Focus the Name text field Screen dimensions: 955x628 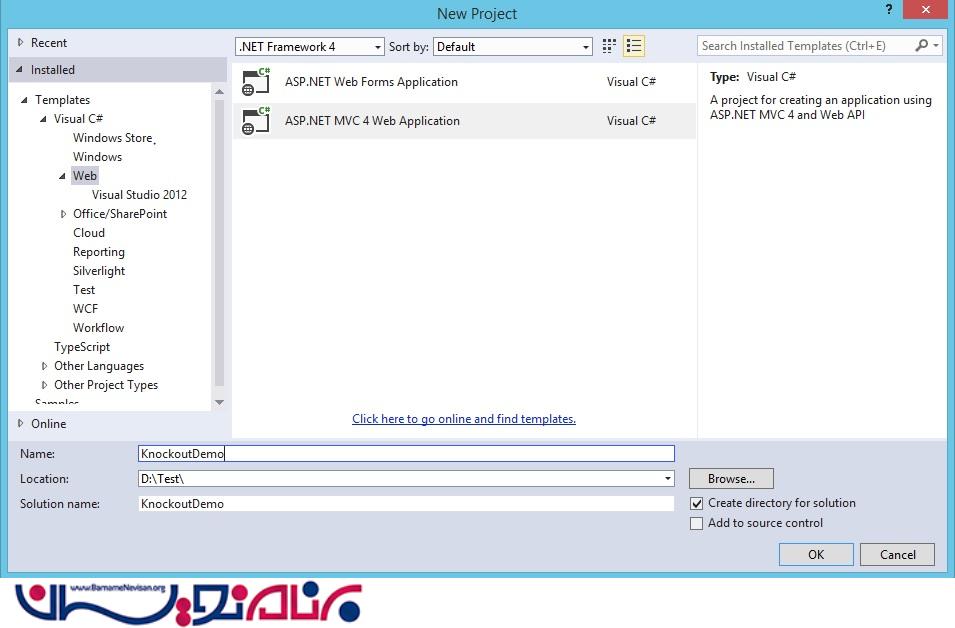pyautogui.click(x=406, y=454)
